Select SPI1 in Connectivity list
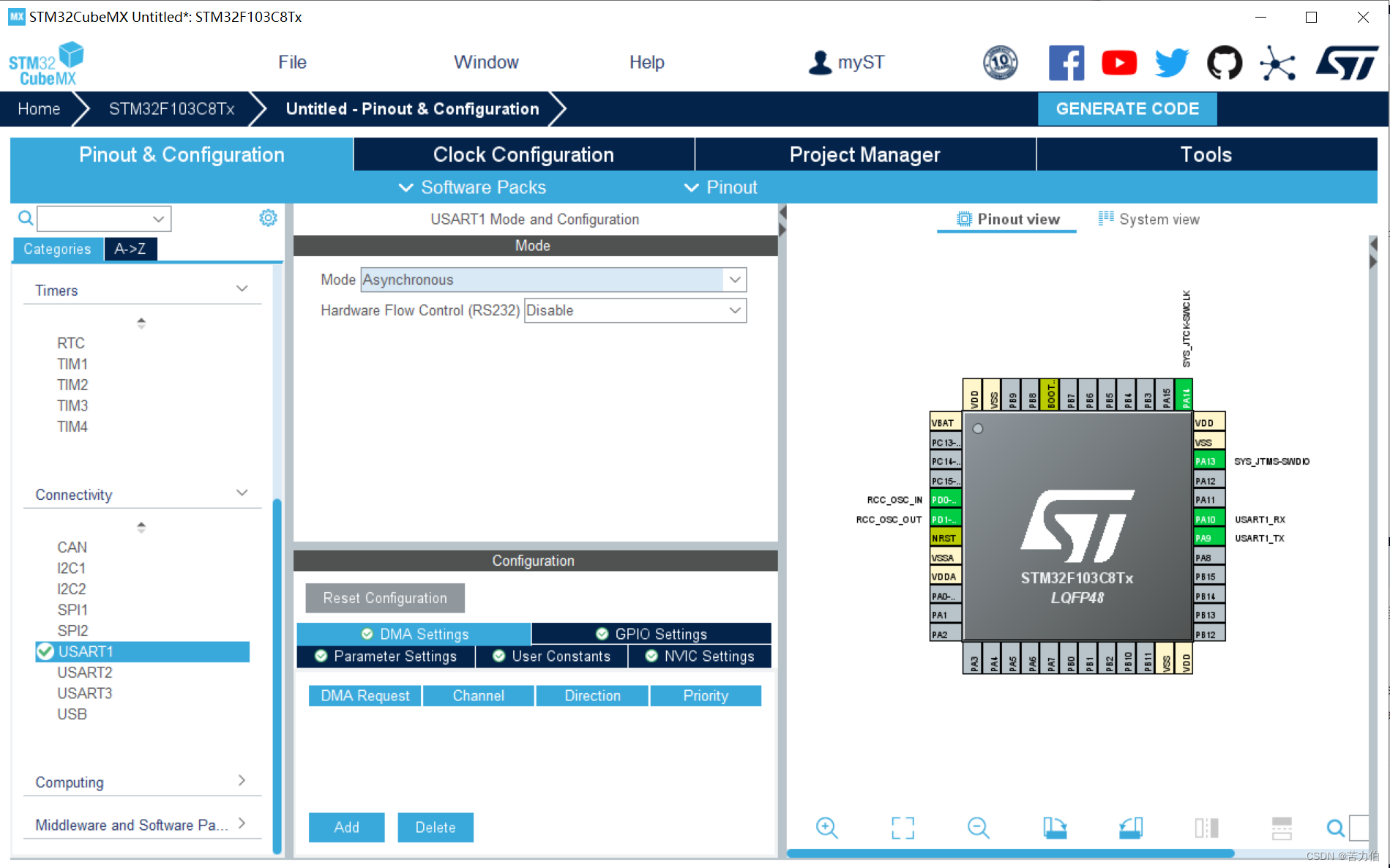 tap(72, 610)
